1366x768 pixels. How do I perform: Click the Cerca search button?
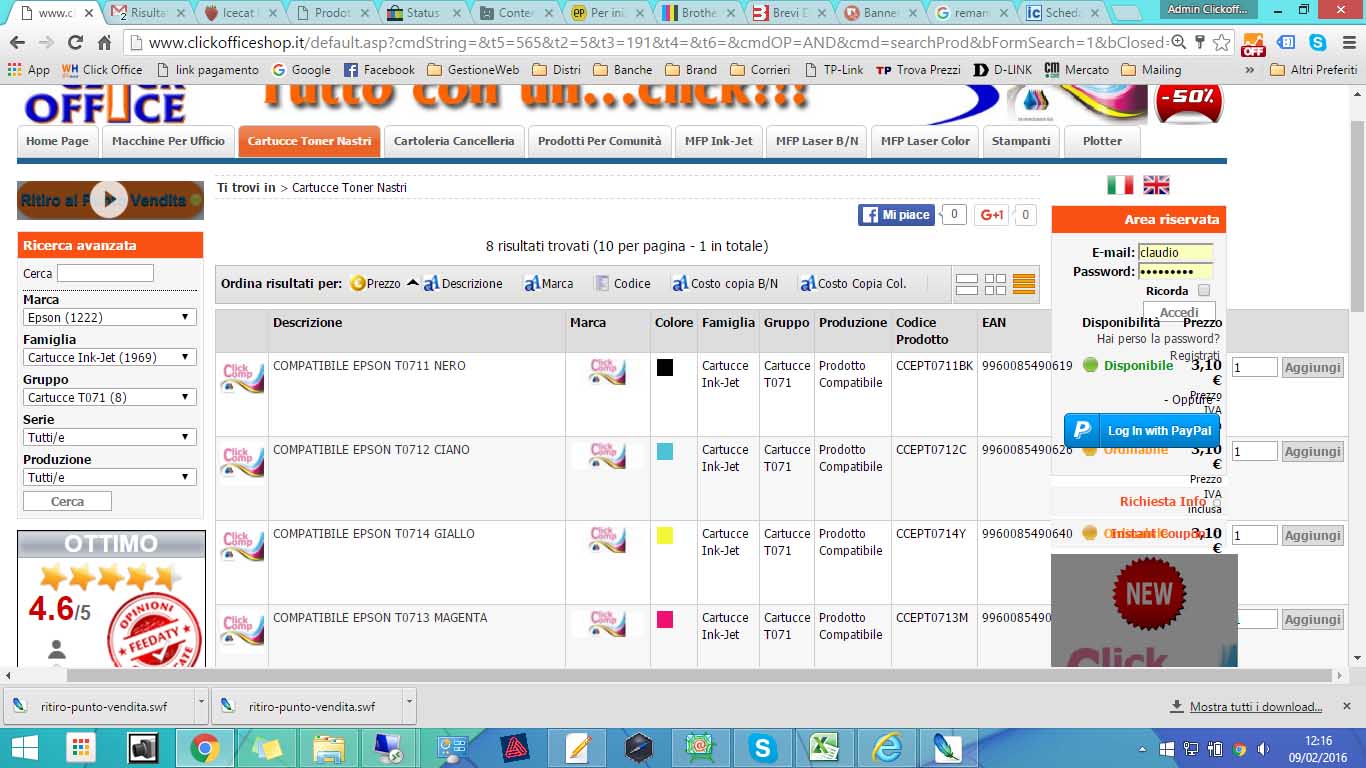pyautogui.click(x=67, y=501)
